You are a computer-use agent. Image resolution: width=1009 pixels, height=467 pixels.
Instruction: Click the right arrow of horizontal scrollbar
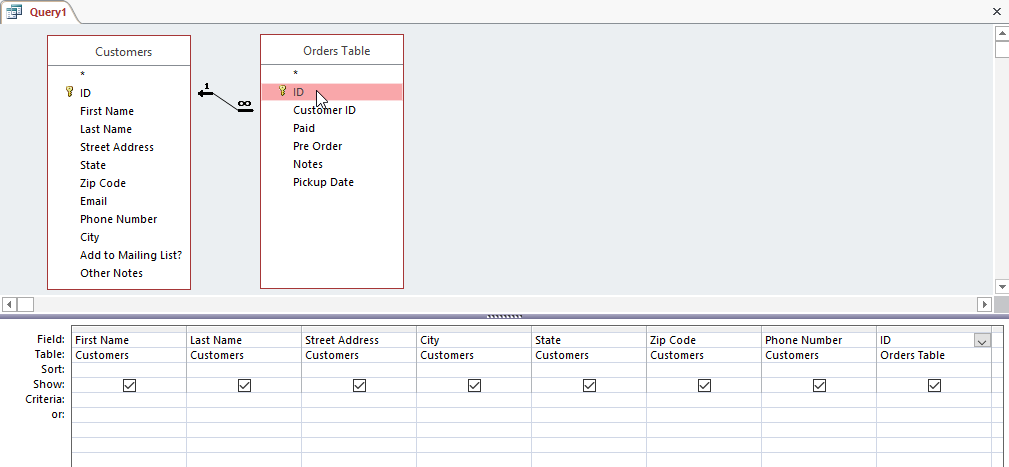tap(985, 304)
